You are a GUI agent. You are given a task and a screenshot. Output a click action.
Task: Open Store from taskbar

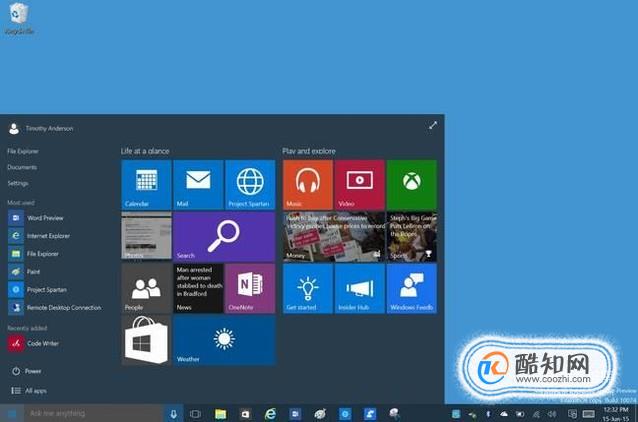[x=245, y=414]
